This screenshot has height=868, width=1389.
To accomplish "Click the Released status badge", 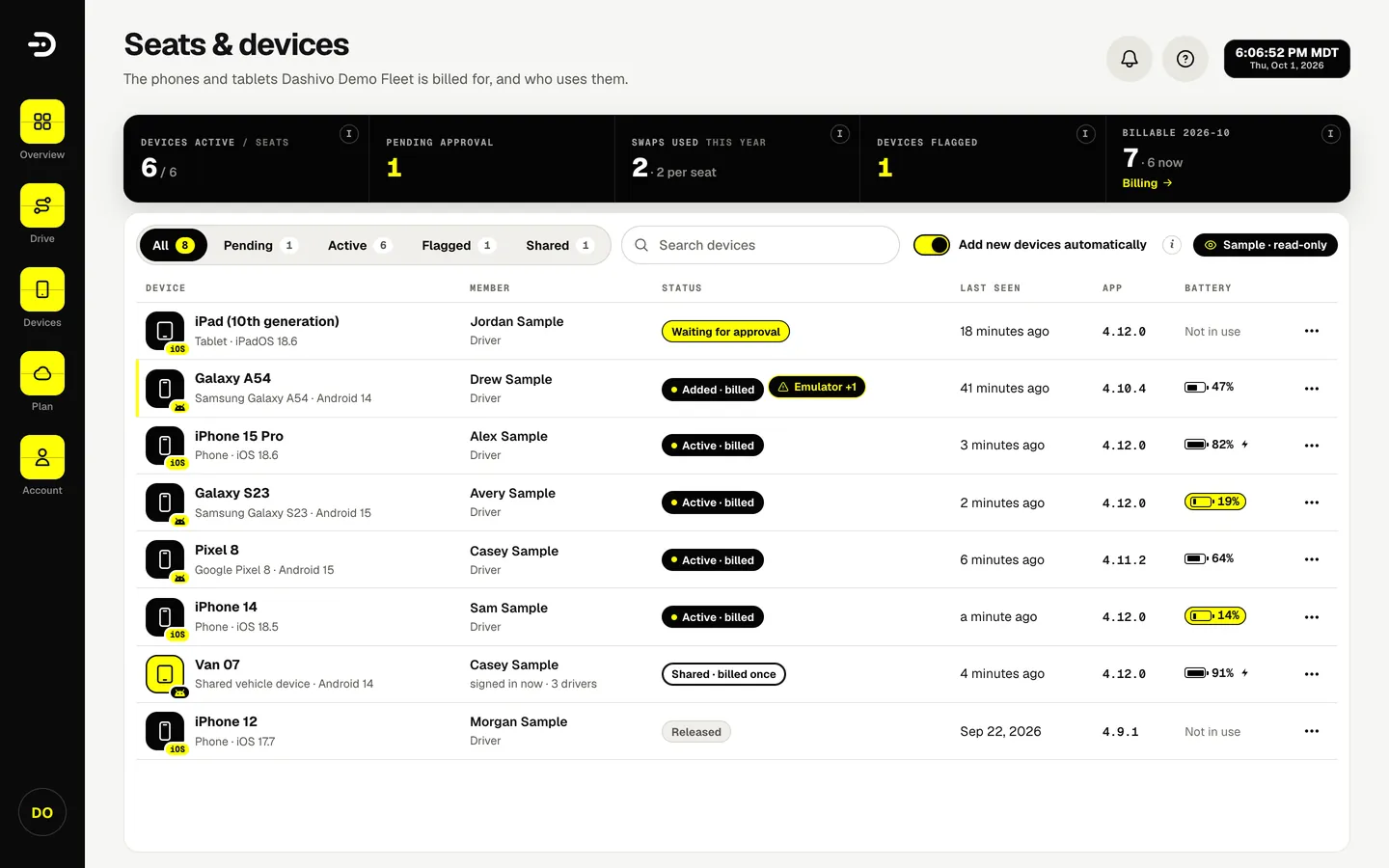I will (696, 732).
